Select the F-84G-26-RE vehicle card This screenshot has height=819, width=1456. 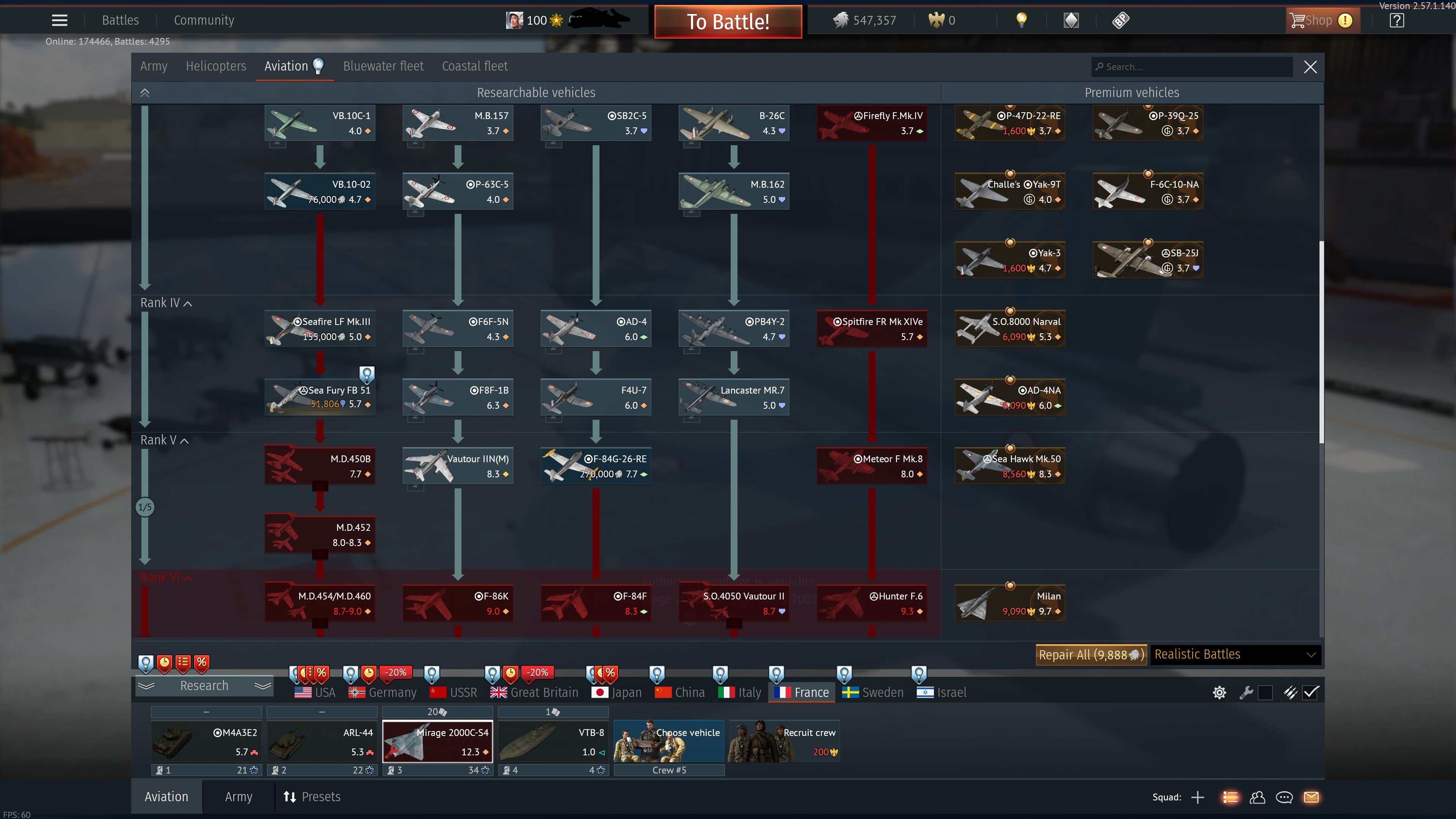tap(596, 466)
